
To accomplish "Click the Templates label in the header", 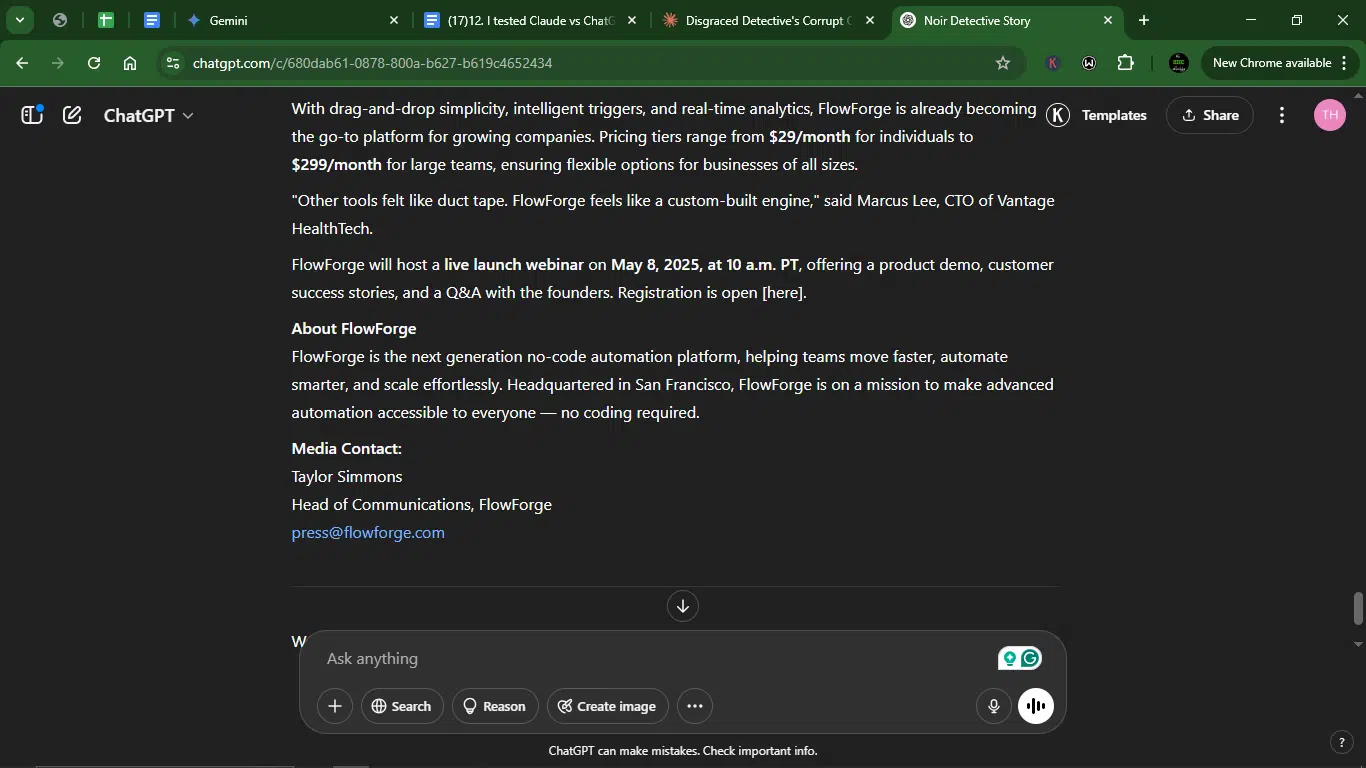I will pyautogui.click(x=1114, y=115).
